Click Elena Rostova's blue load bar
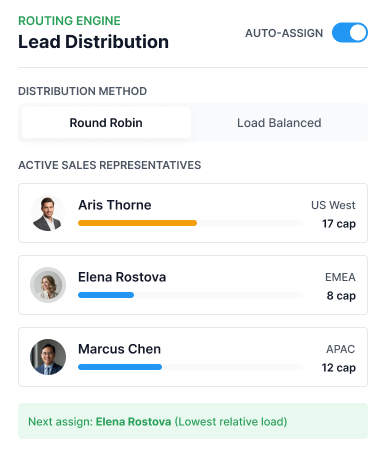The image size is (390, 454). tap(106, 295)
